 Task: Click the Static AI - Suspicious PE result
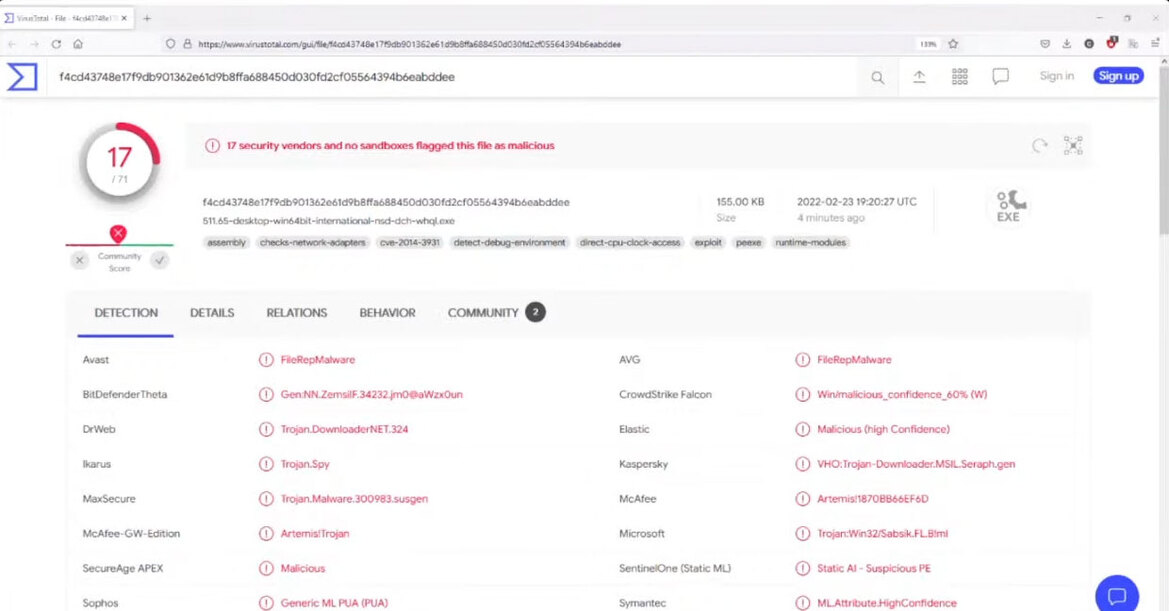pos(874,569)
